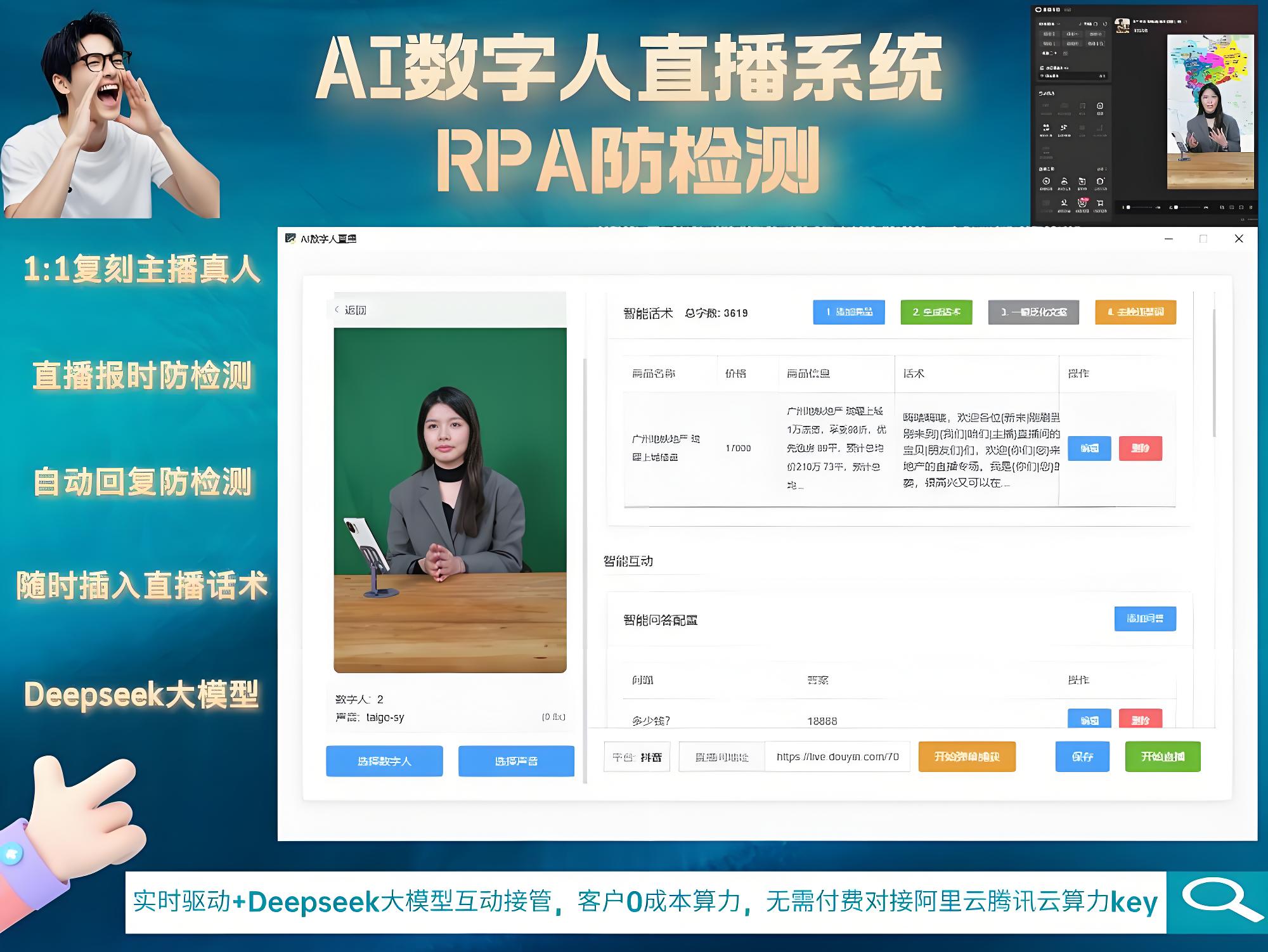Click the blue '1 智能选品' button

[849, 312]
